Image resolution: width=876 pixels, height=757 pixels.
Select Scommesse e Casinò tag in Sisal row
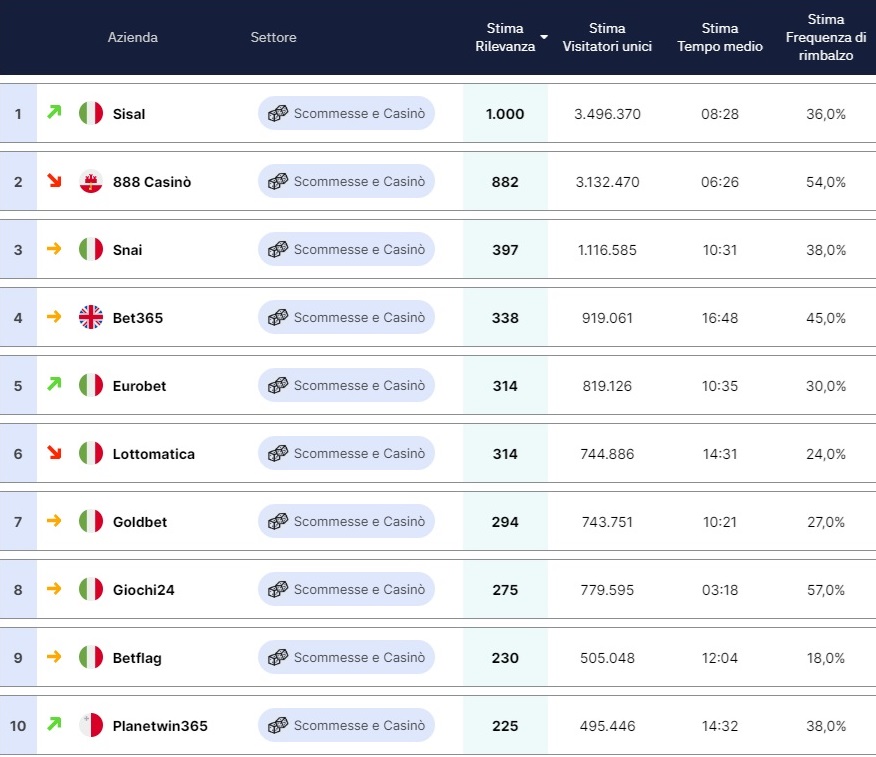click(347, 114)
